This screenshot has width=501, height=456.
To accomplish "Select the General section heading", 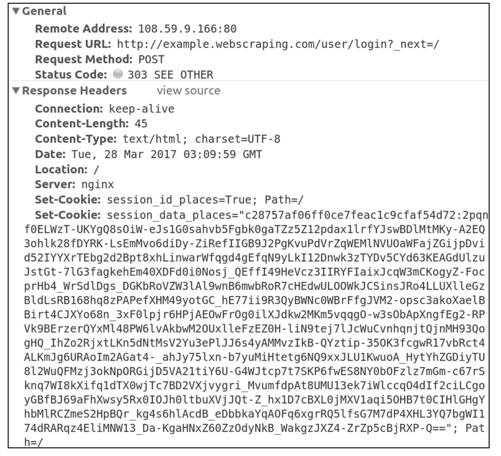I will [44, 11].
